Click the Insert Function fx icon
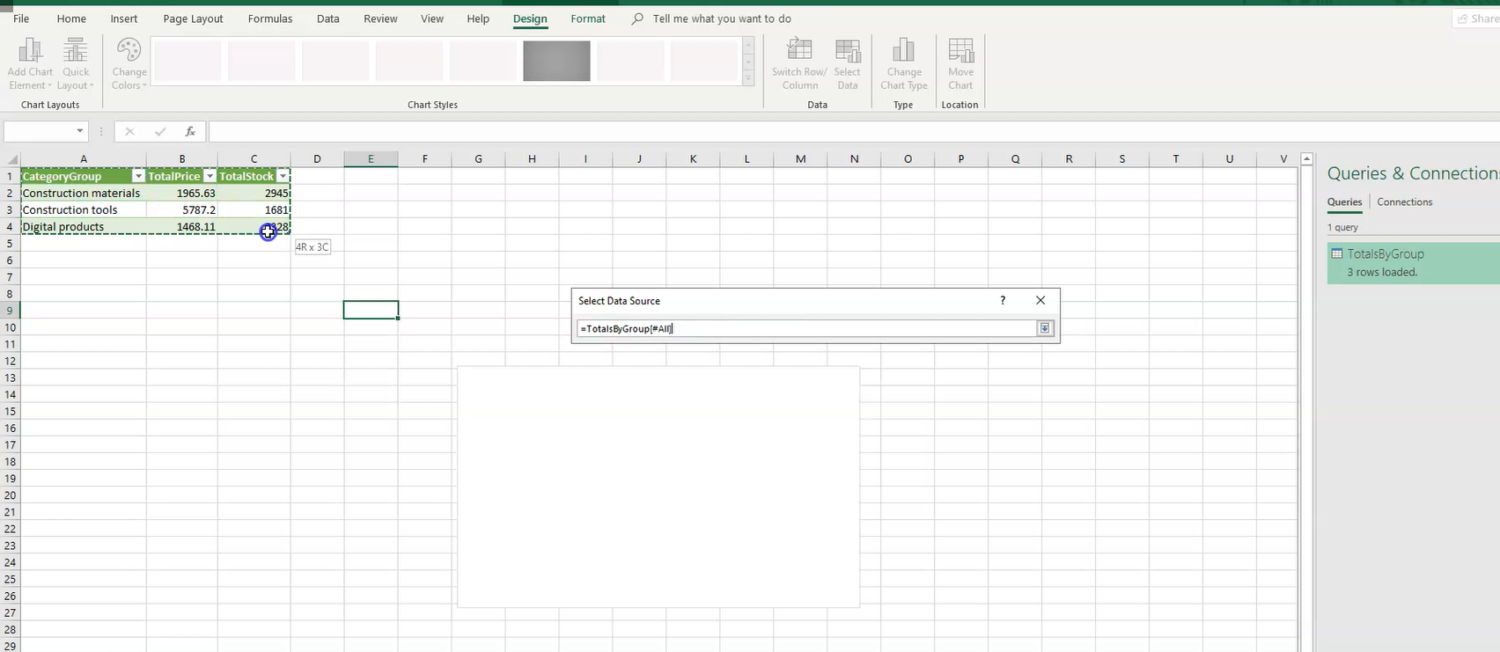Screen dimensions: 1500x652 coord(190,132)
